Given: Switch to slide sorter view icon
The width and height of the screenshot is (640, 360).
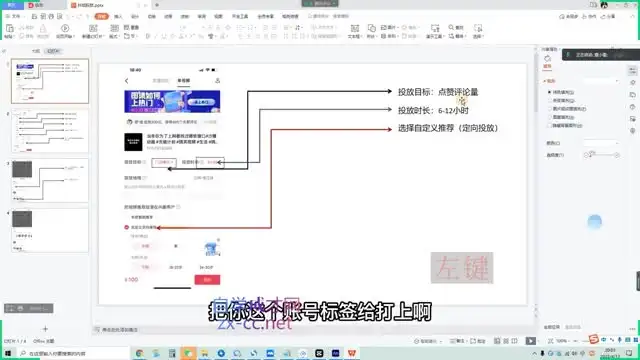Looking at the screenshot, I should [506, 341].
